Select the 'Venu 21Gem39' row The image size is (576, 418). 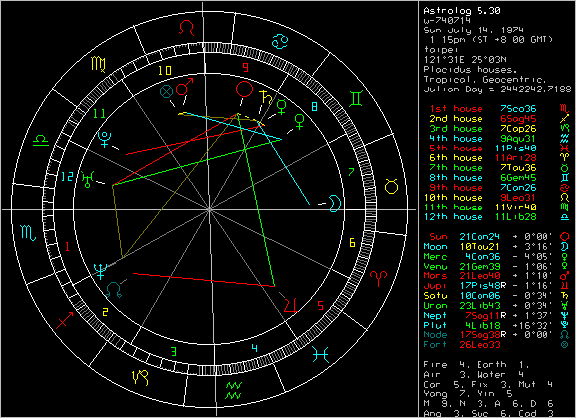pyautogui.click(x=497, y=266)
